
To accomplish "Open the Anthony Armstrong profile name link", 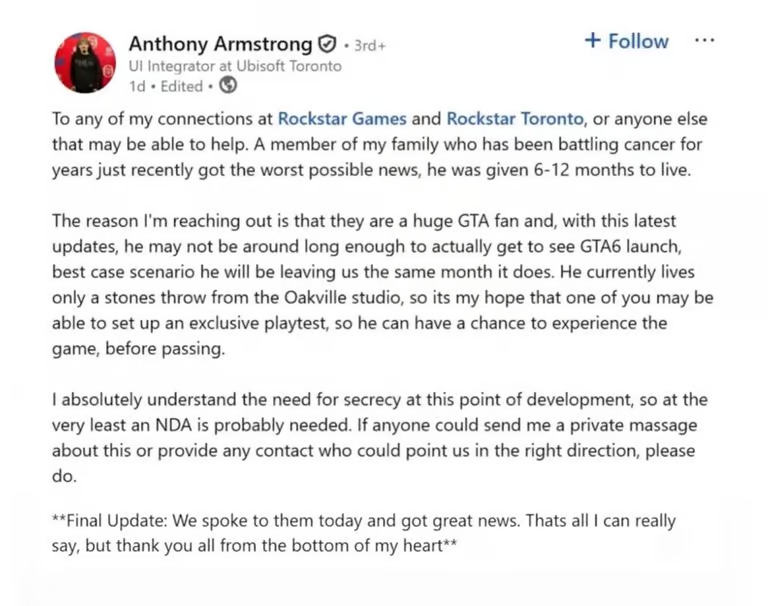I will pyautogui.click(x=220, y=44).
